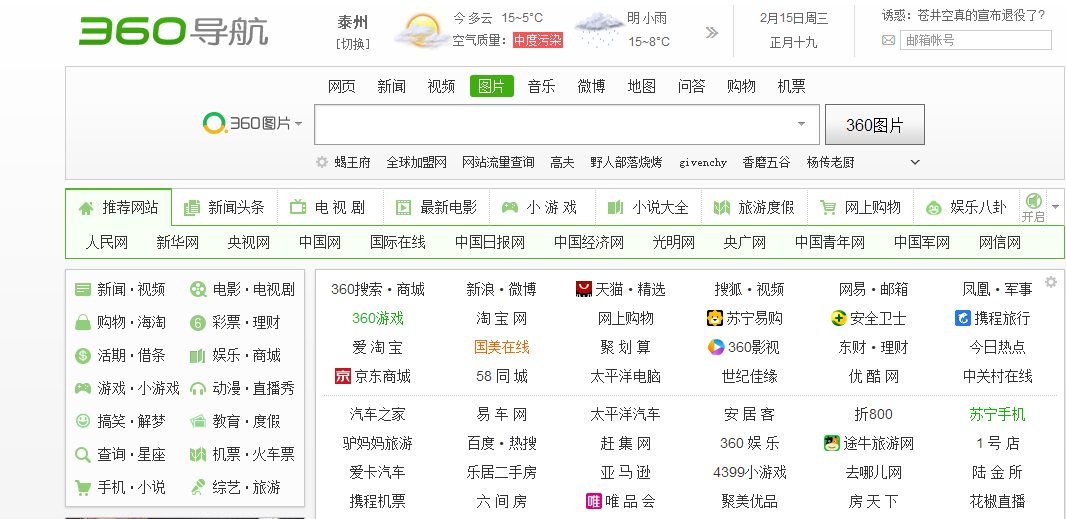Open the 中关村在线 link
This screenshot has height=519, width=1066.
click(997, 376)
